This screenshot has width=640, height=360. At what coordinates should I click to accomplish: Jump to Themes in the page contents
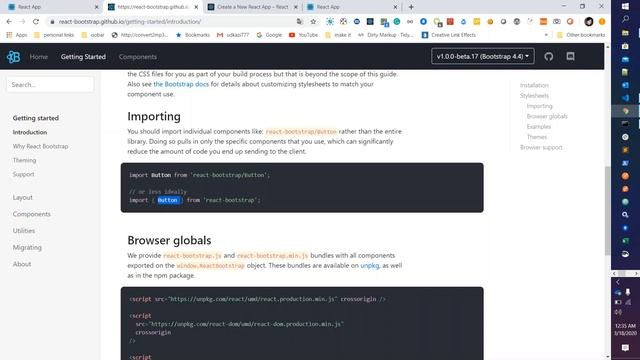point(537,137)
